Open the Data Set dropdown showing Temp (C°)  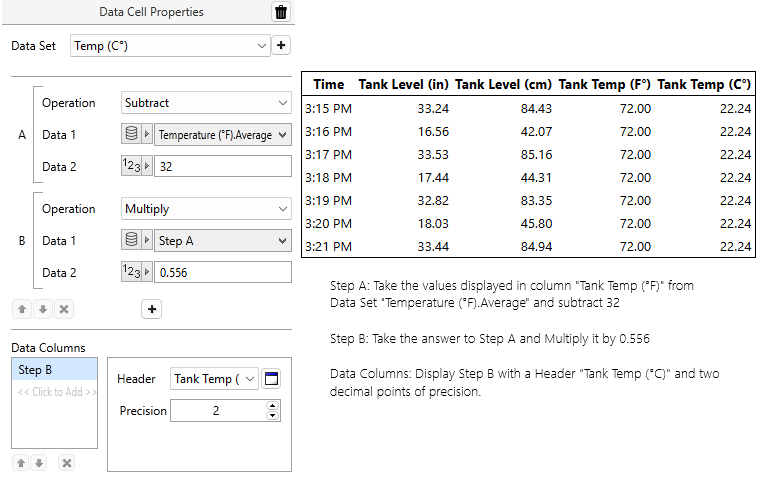click(171, 46)
